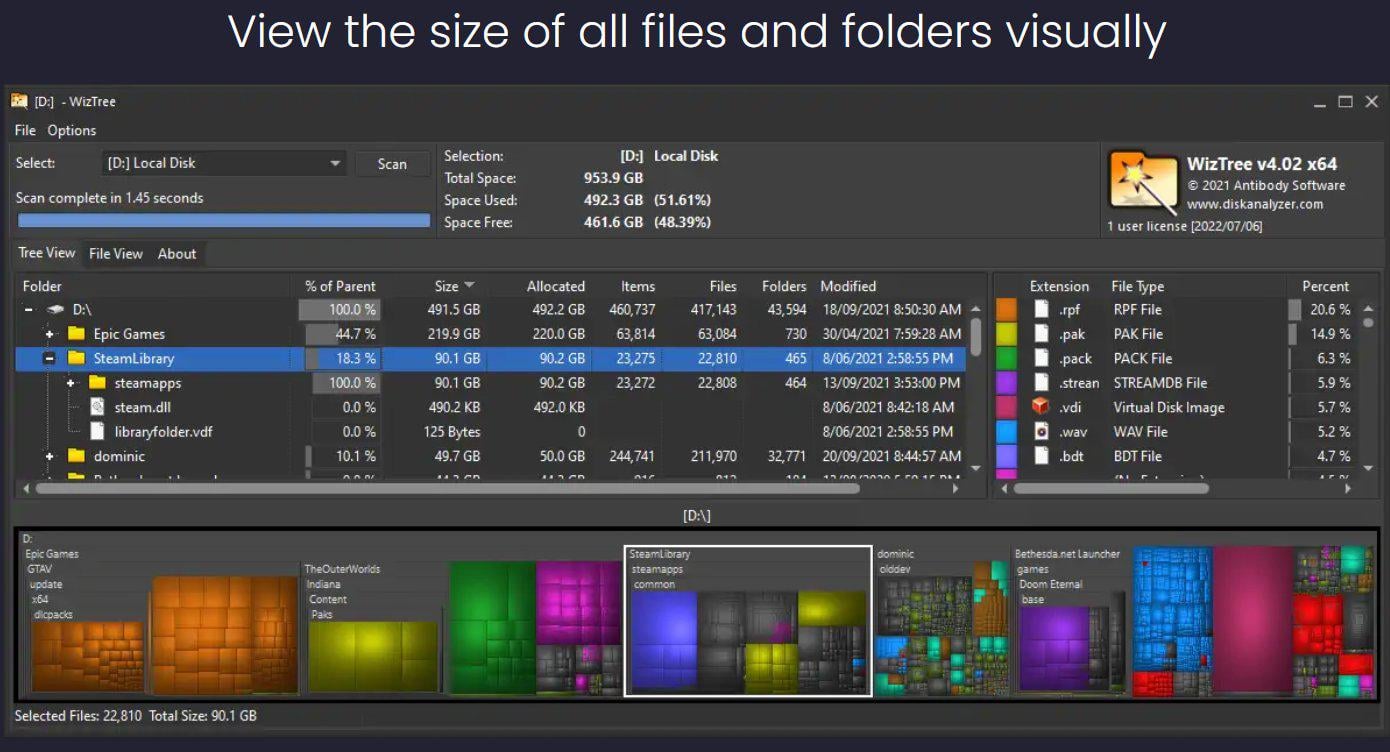Click the tree view vertical scrollbar thumb

point(976,336)
